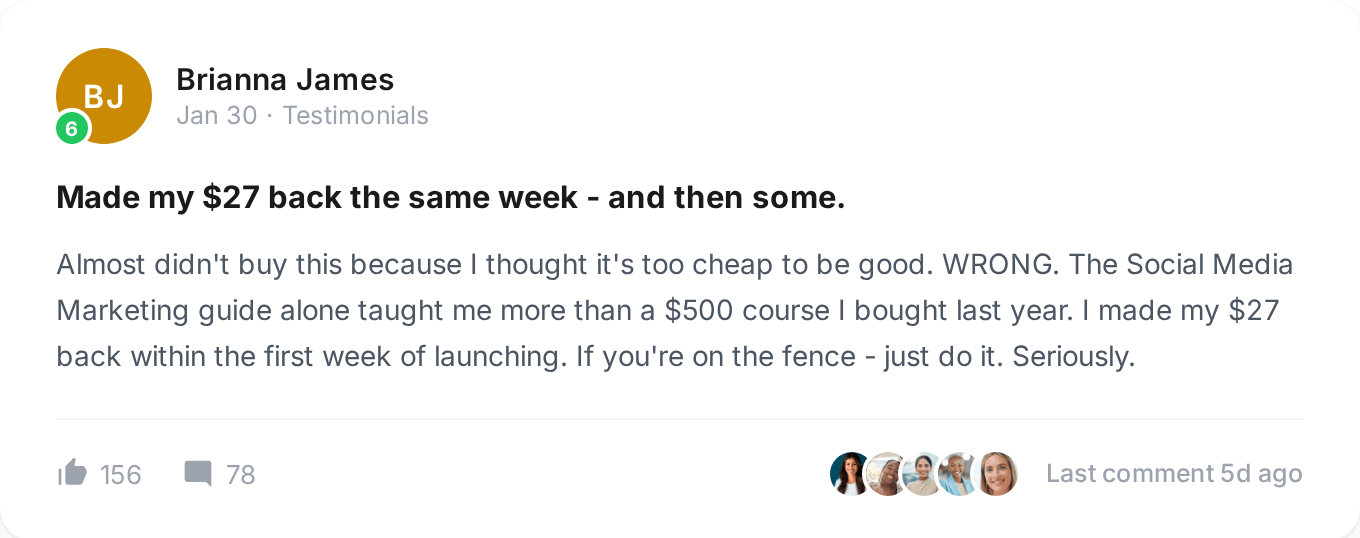1360x538 pixels.
Task: Open comments via the speech bubble icon
Action: click(x=198, y=473)
